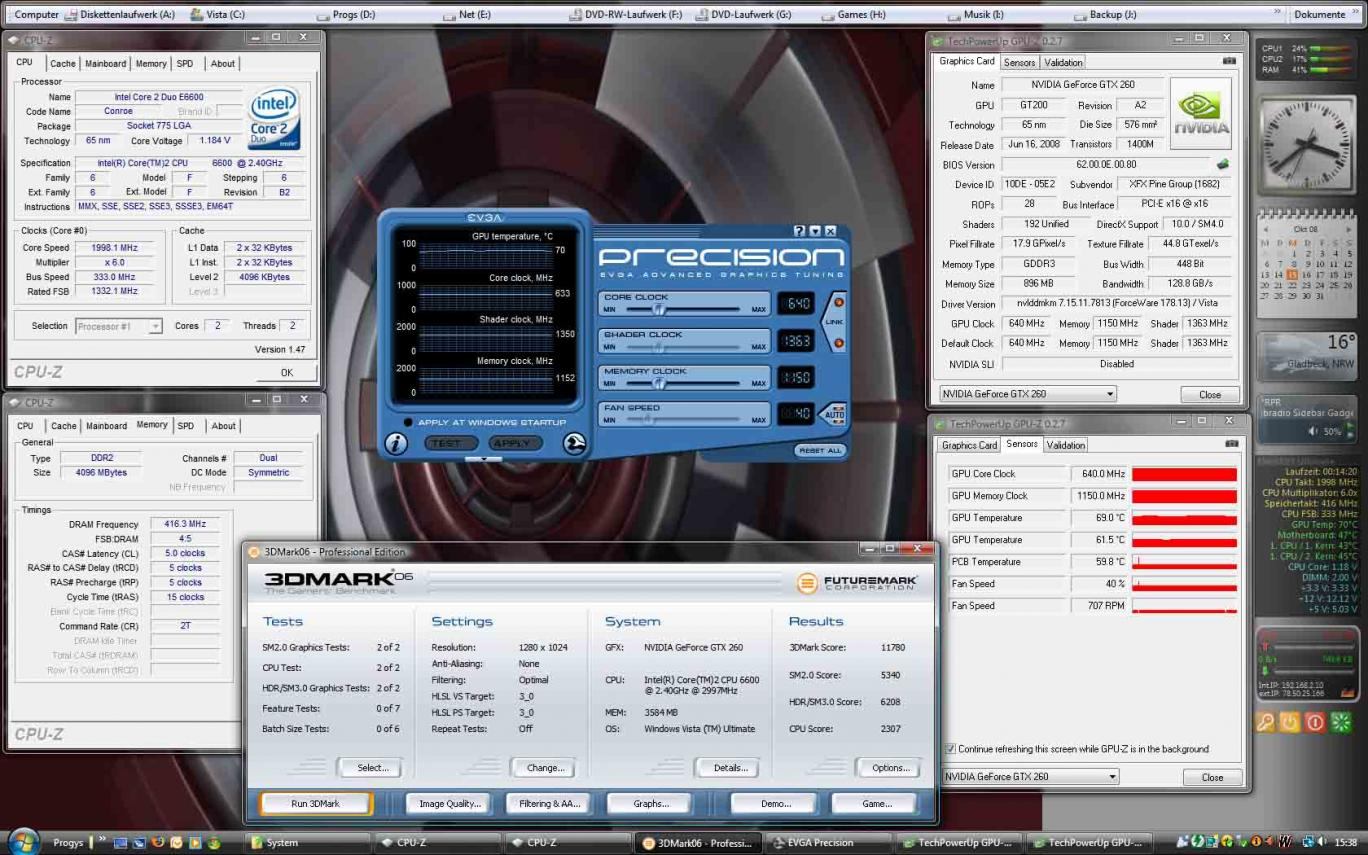1368x855 pixels.
Task: Open the EVGA Precision information icon
Action: point(397,443)
